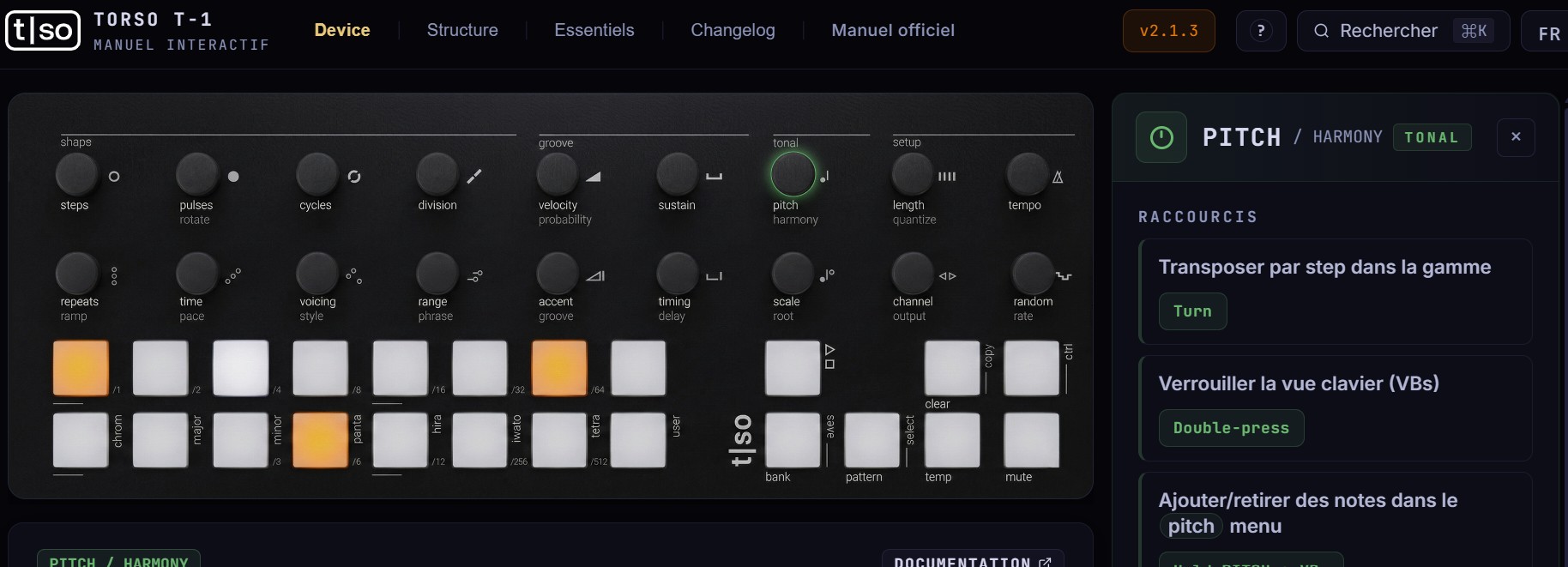Close the Pitch Harmony side panel
1568x567 pixels.
[x=1516, y=136]
